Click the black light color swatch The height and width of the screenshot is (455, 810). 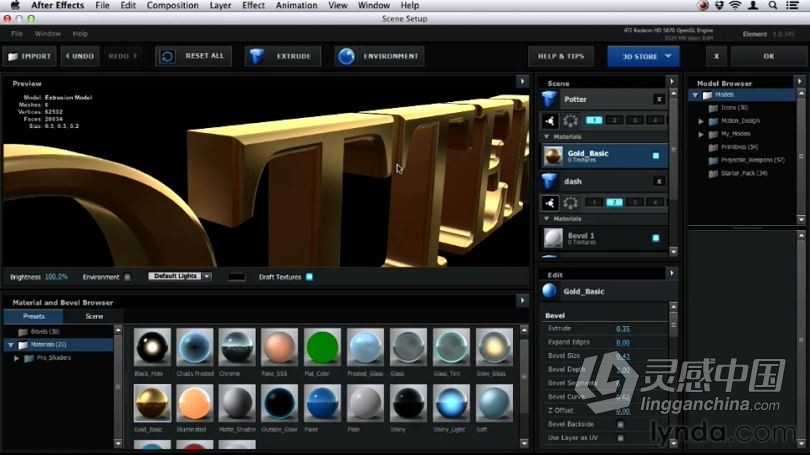pos(237,277)
